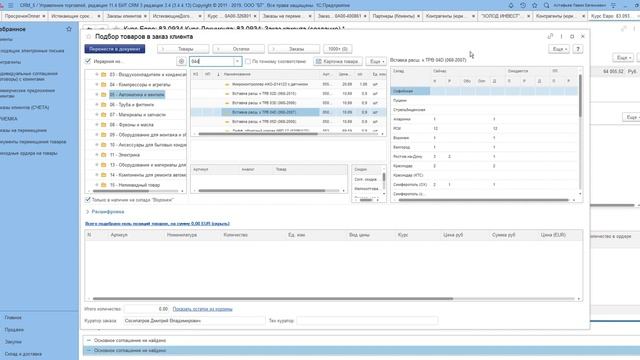This screenshot has height=360, width=640.
Task: Open the search field dropdown arrow
Action: pos(237,61)
